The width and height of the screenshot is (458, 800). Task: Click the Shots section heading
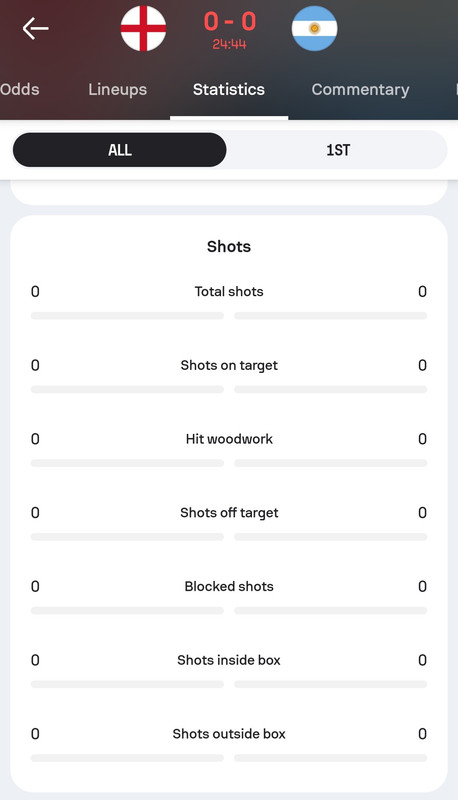[x=229, y=246]
